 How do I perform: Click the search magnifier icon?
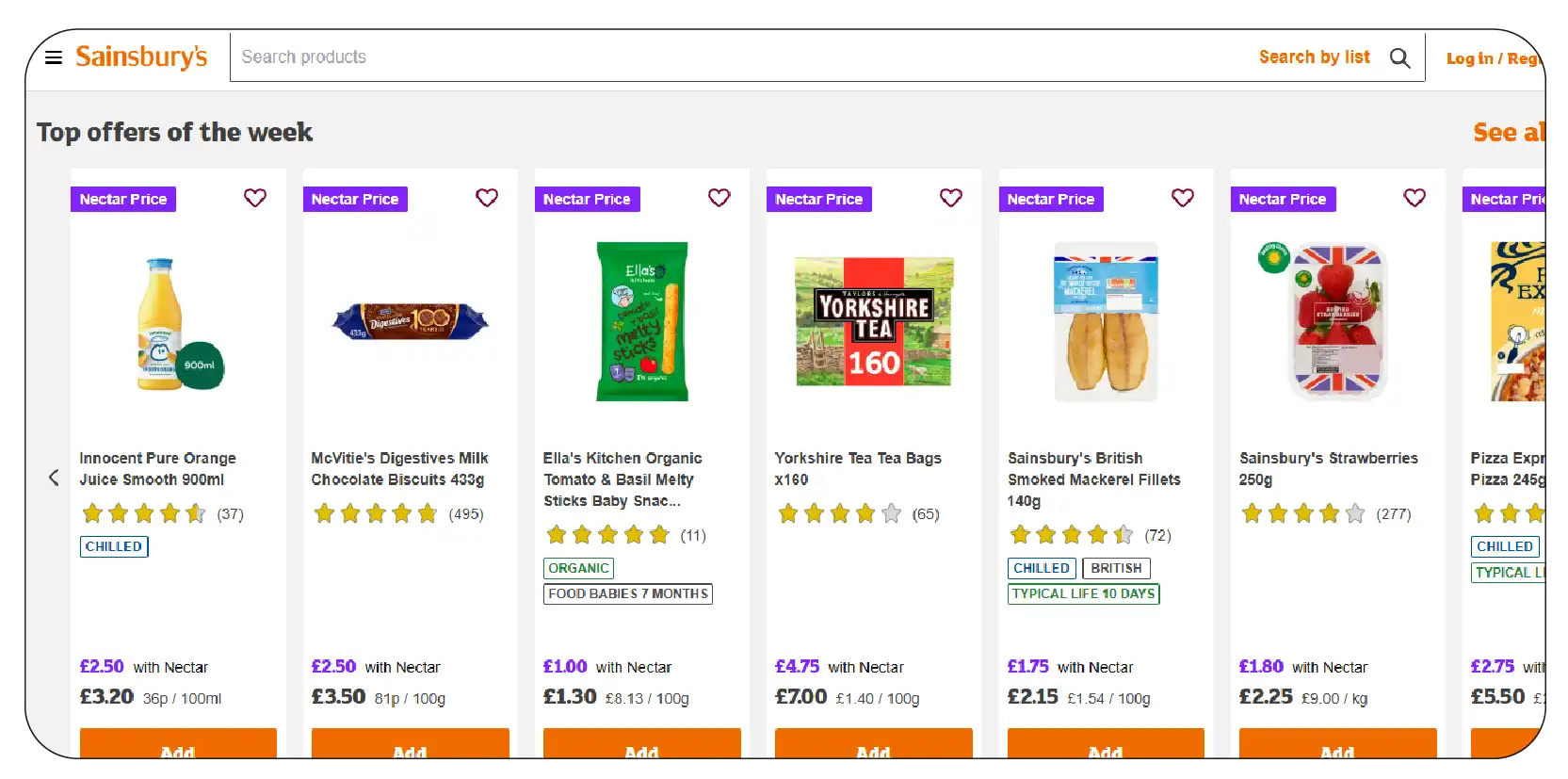click(x=1400, y=57)
